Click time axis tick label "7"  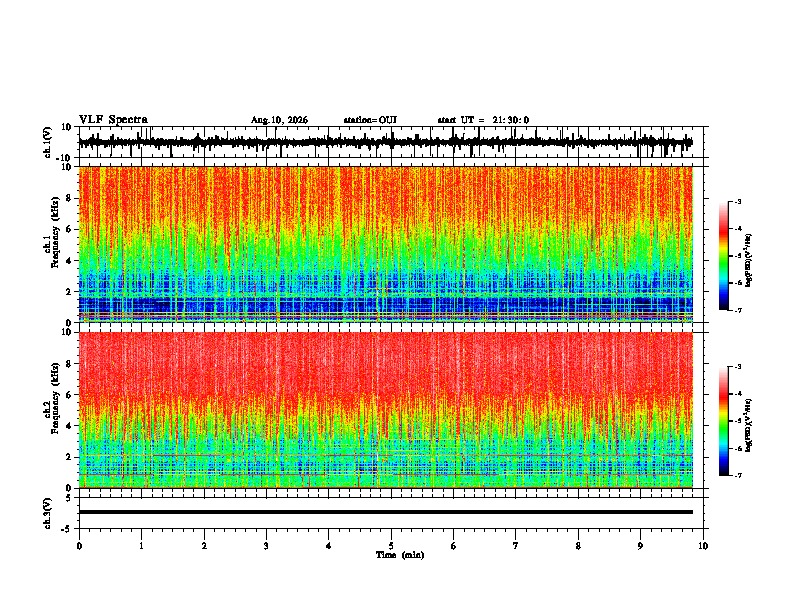pos(516,546)
